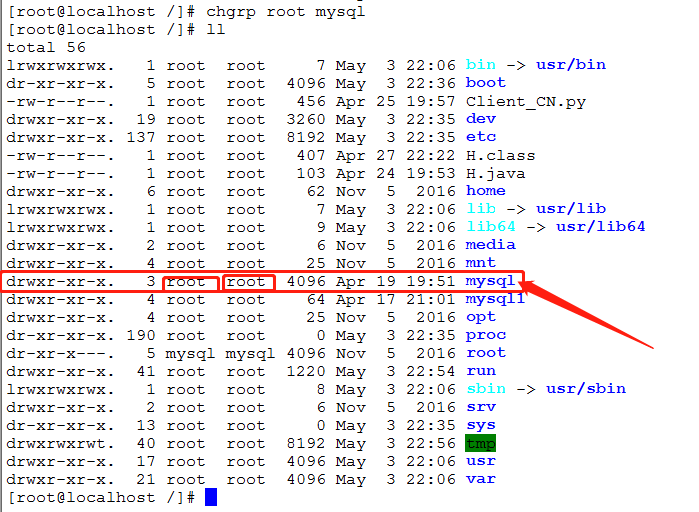The height and width of the screenshot is (512, 699).
Task: Click the 'run' directory name
Action: point(481,371)
